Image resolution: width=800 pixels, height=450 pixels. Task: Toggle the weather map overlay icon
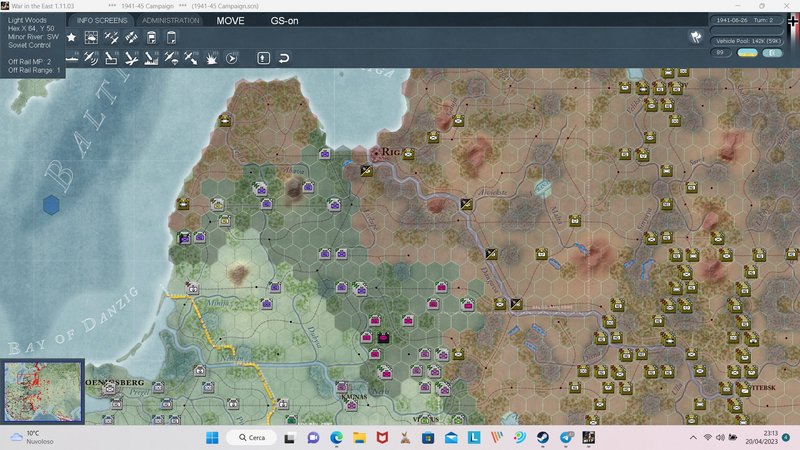click(91, 37)
